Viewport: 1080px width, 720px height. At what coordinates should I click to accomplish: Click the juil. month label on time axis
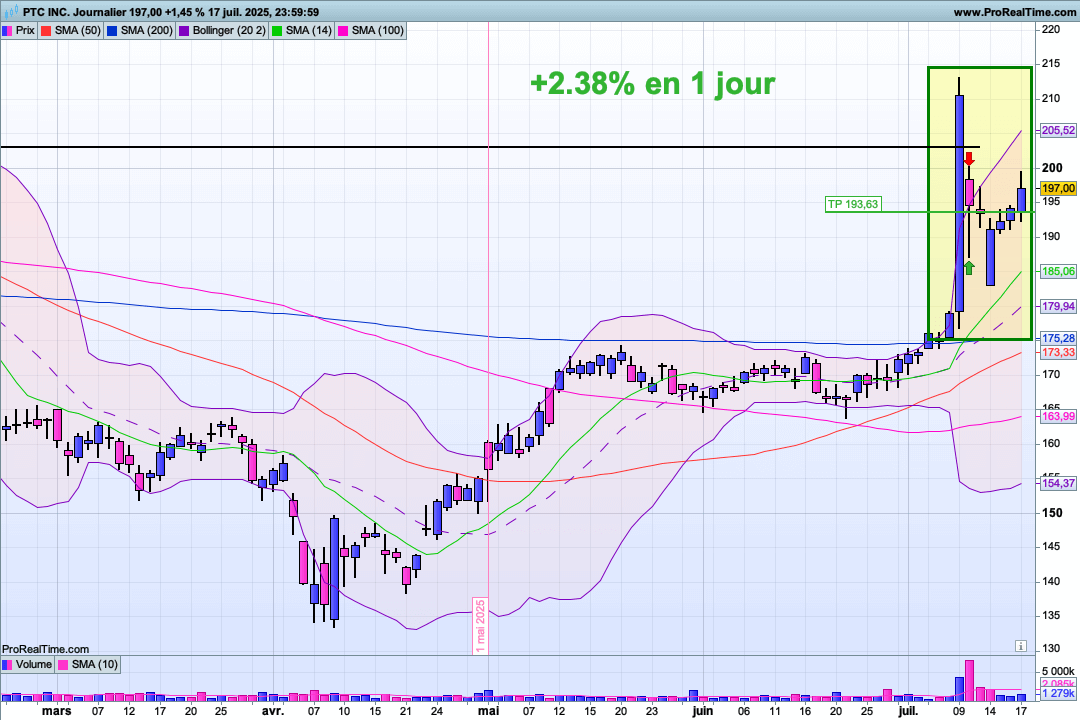click(x=908, y=711)
